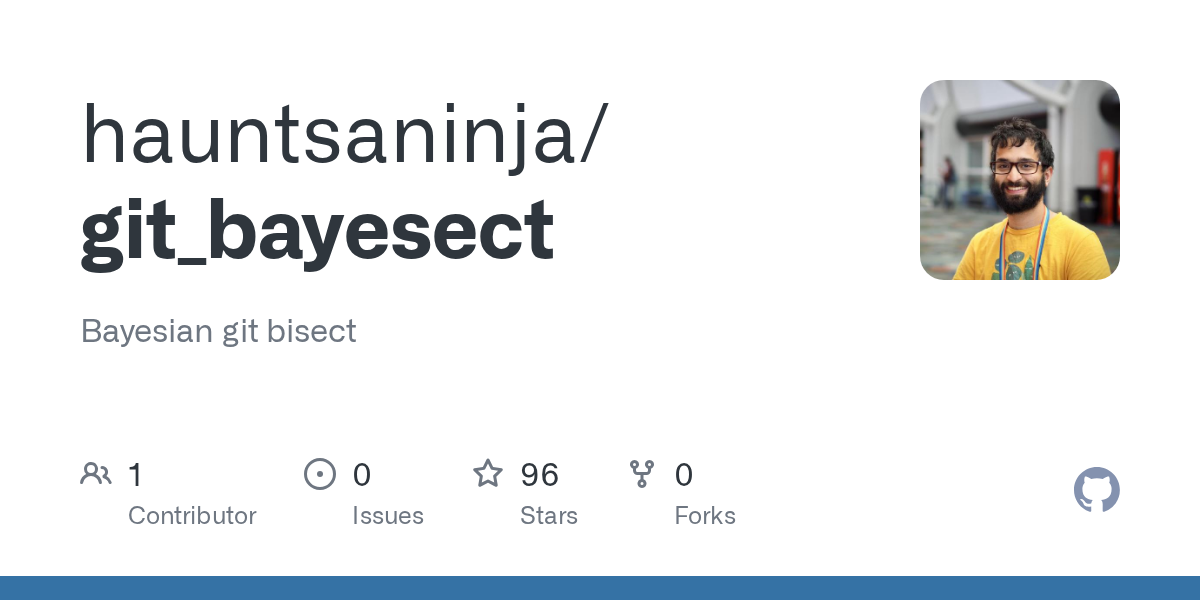1200x600 pixels.
Task: Click the 96 stars count
Action: (539, 474)
